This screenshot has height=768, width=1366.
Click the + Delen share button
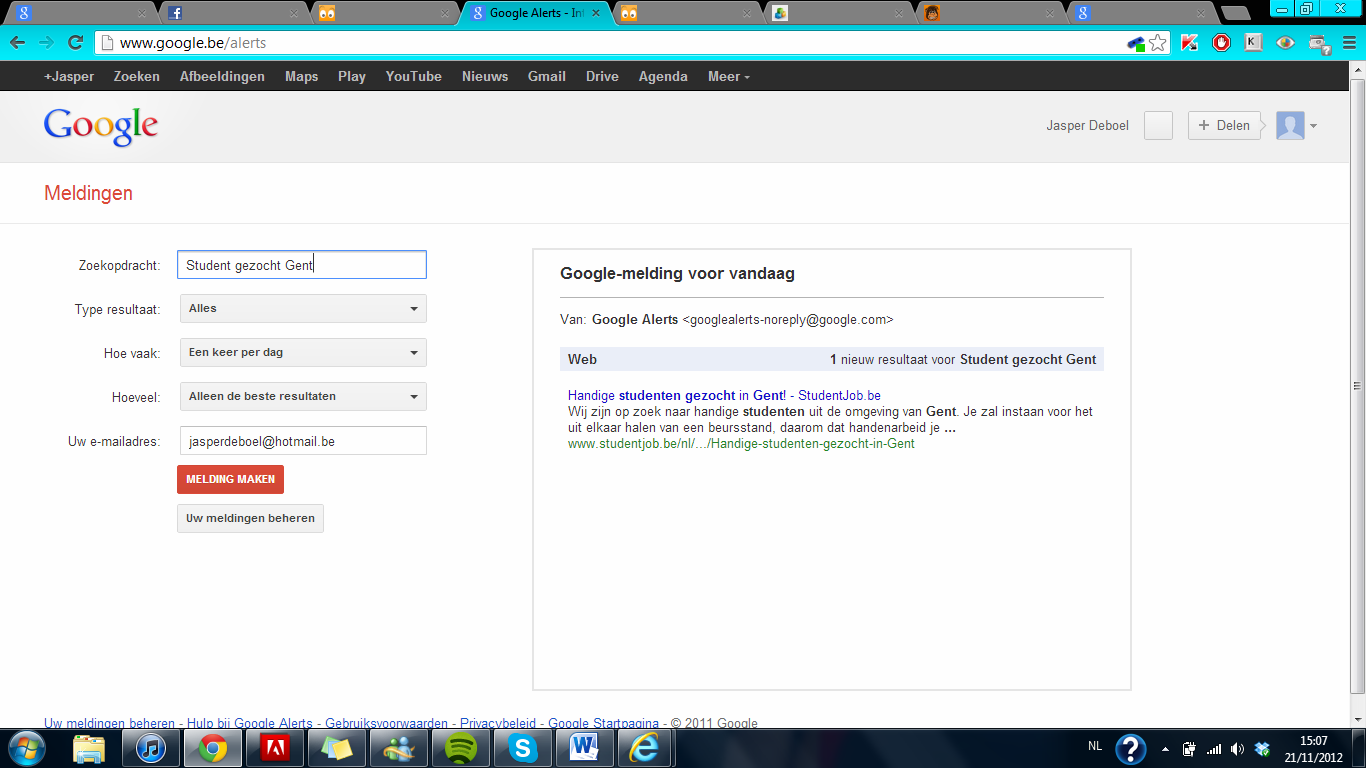click(1224, 126)
